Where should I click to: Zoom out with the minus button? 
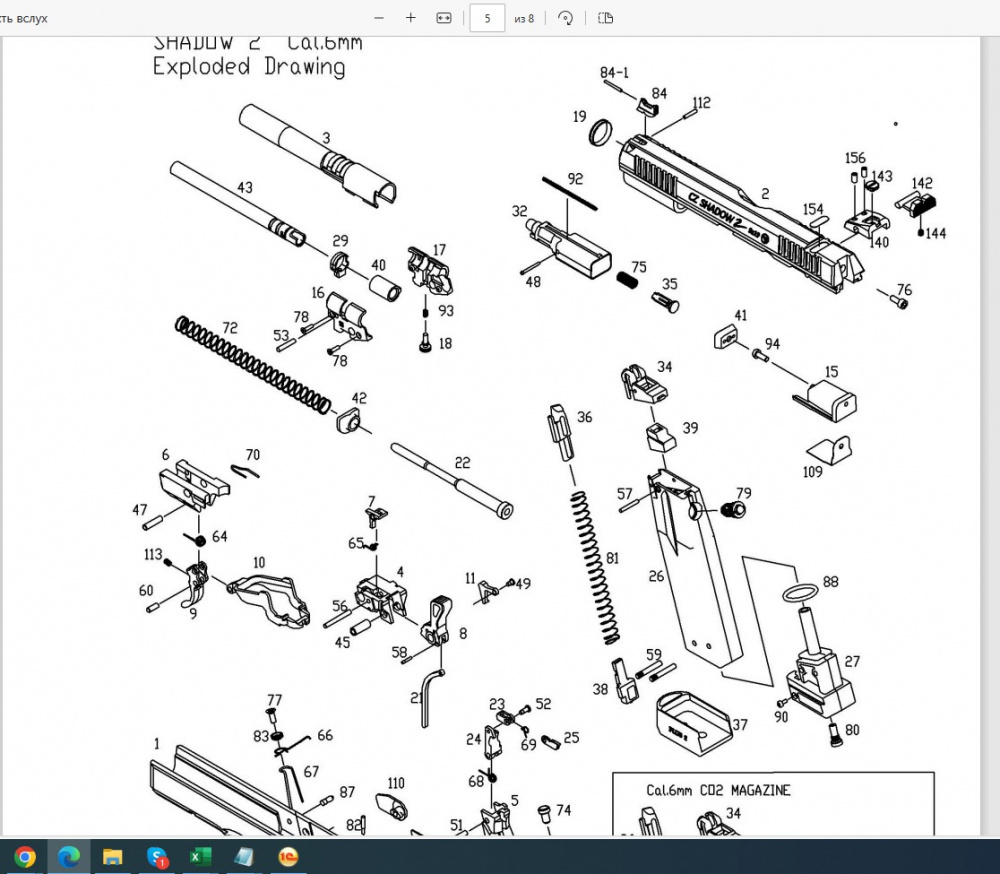pyautogui.click(x=379, y=18)
